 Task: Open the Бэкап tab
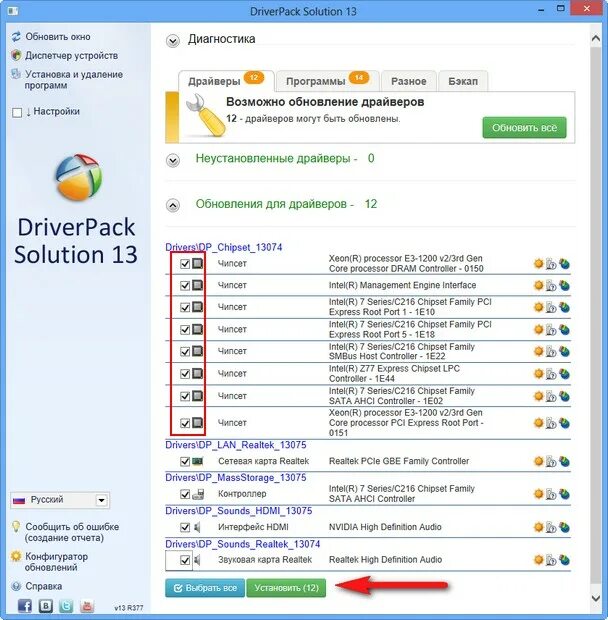click(463, 81)
